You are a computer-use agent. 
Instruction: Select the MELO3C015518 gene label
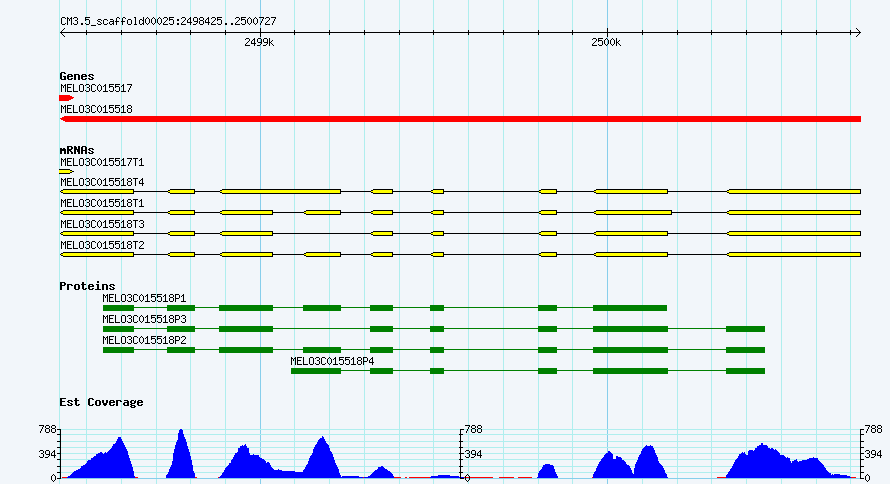coord(96,110)
